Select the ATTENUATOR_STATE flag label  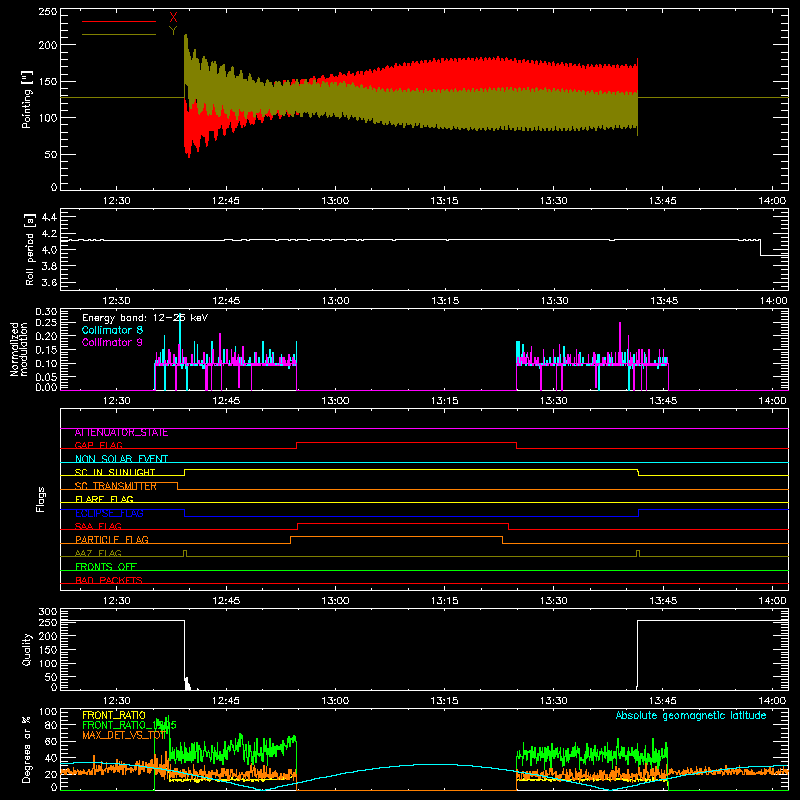[121, 433]
